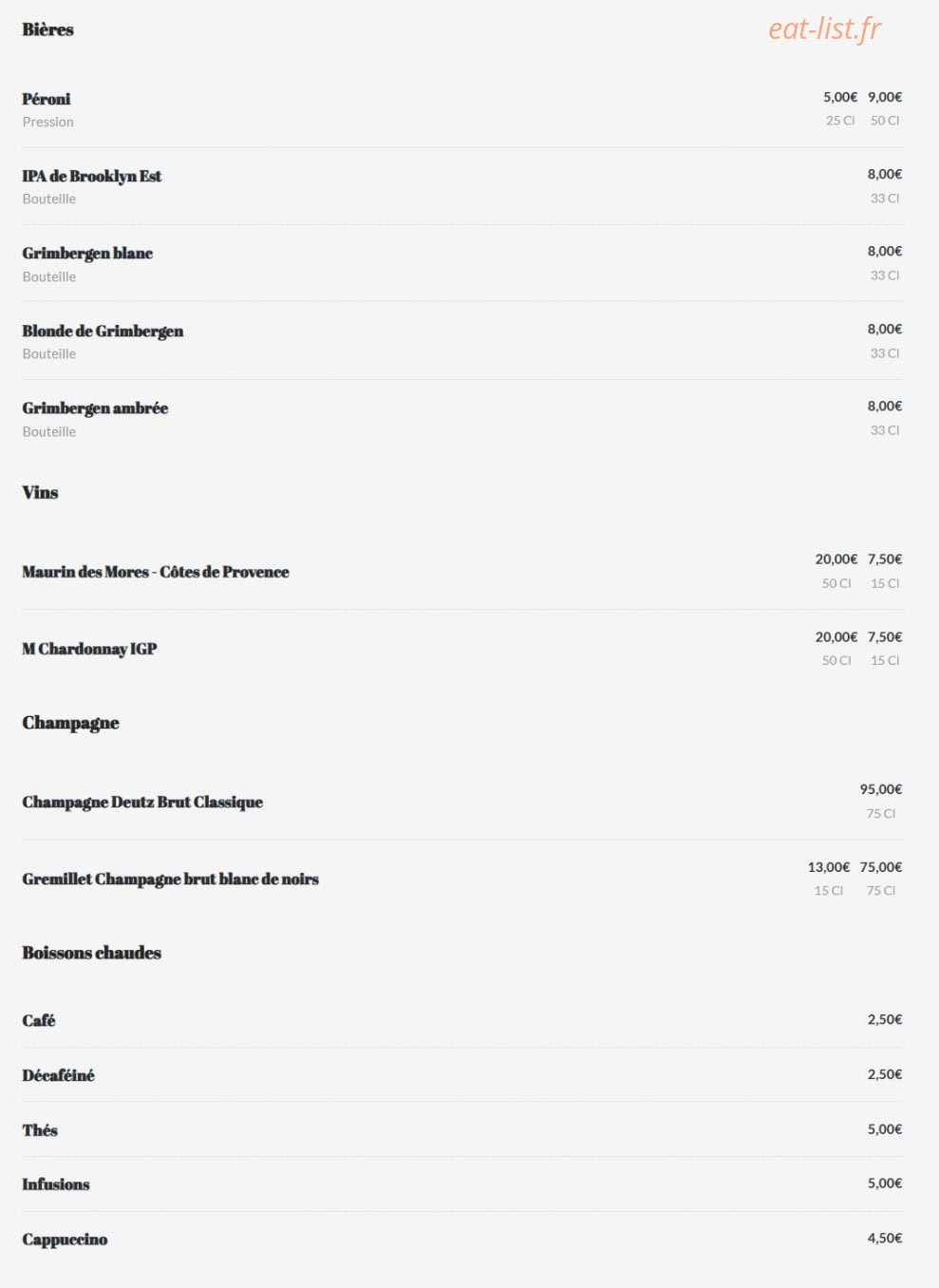Click the eat-list.fr watermark link
The height and width of the screenshot is (1288, 939).
pyautogui.click(x=824, y=29)
